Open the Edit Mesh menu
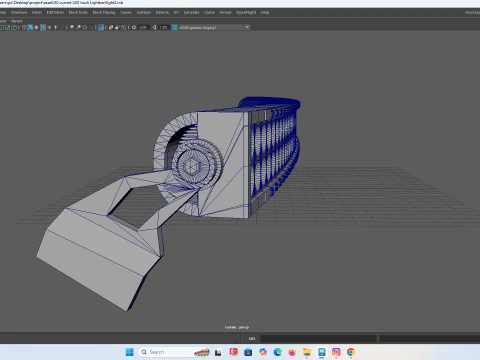The width and height of the screenshot is (480, 360). pos(55,12)
